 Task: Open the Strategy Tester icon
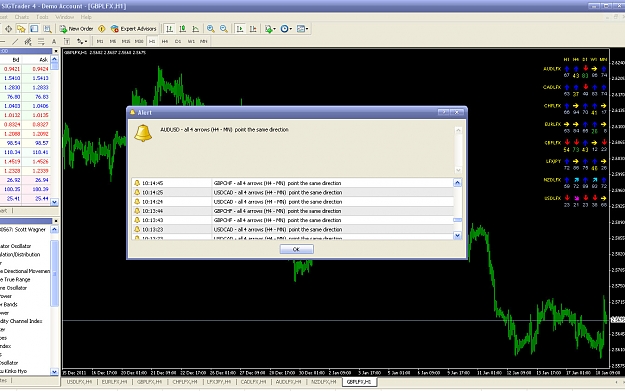[x=47, y=29]
